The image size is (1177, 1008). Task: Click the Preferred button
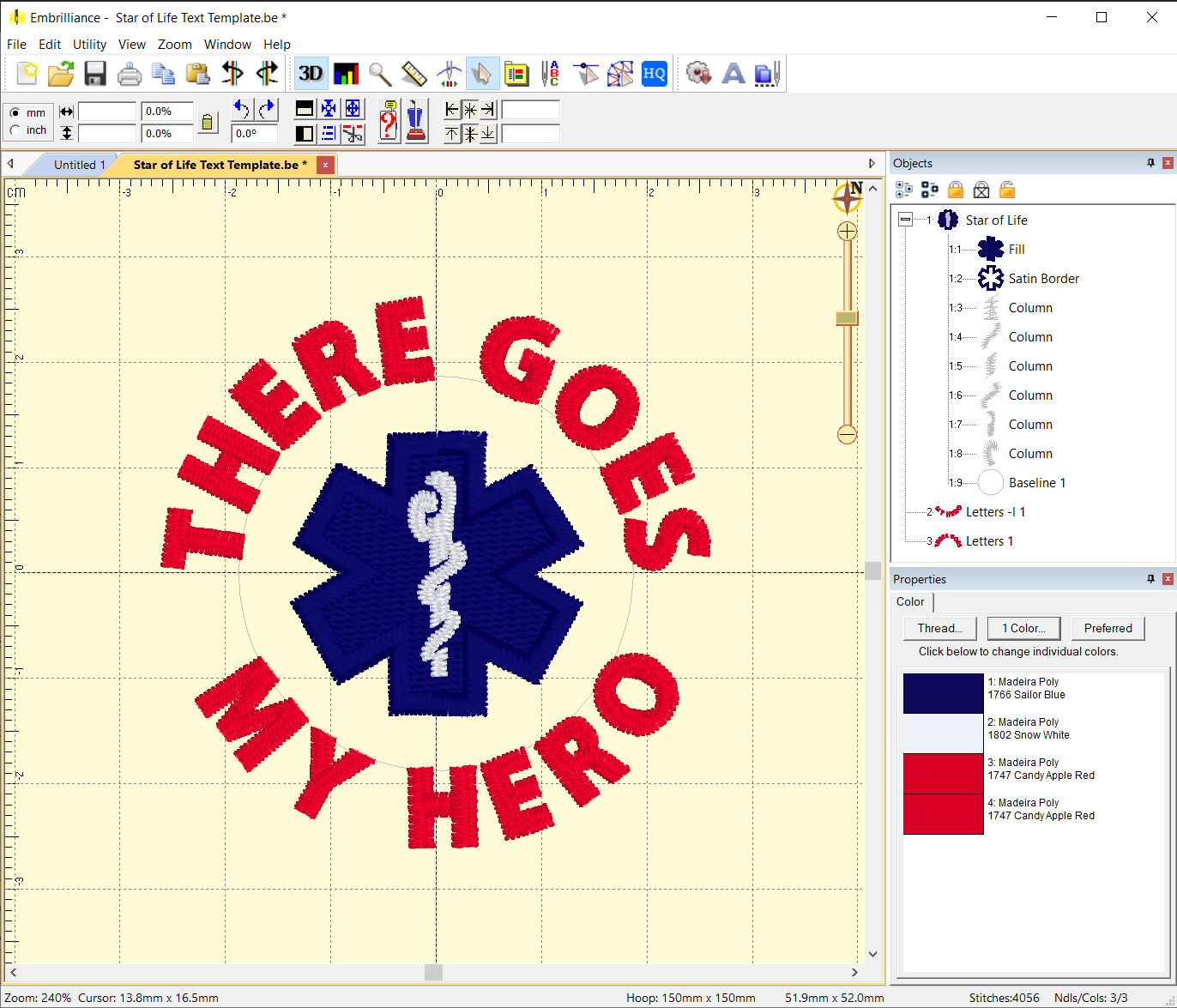[x=1108, y=628]
